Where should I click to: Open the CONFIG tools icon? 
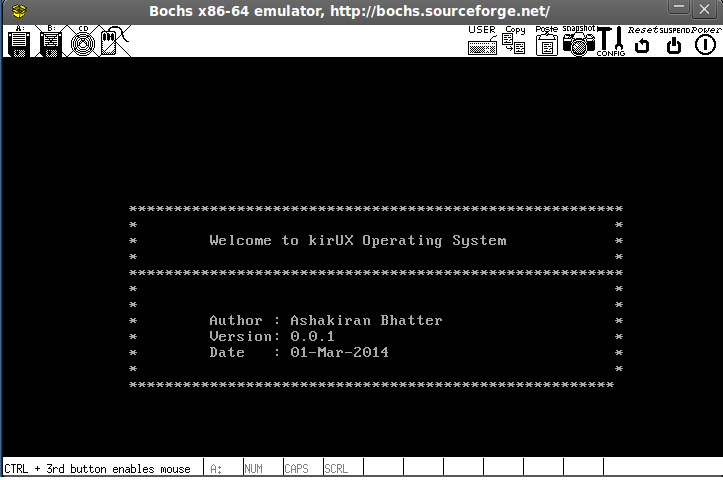pyautogui.click(x=610, y=41)
